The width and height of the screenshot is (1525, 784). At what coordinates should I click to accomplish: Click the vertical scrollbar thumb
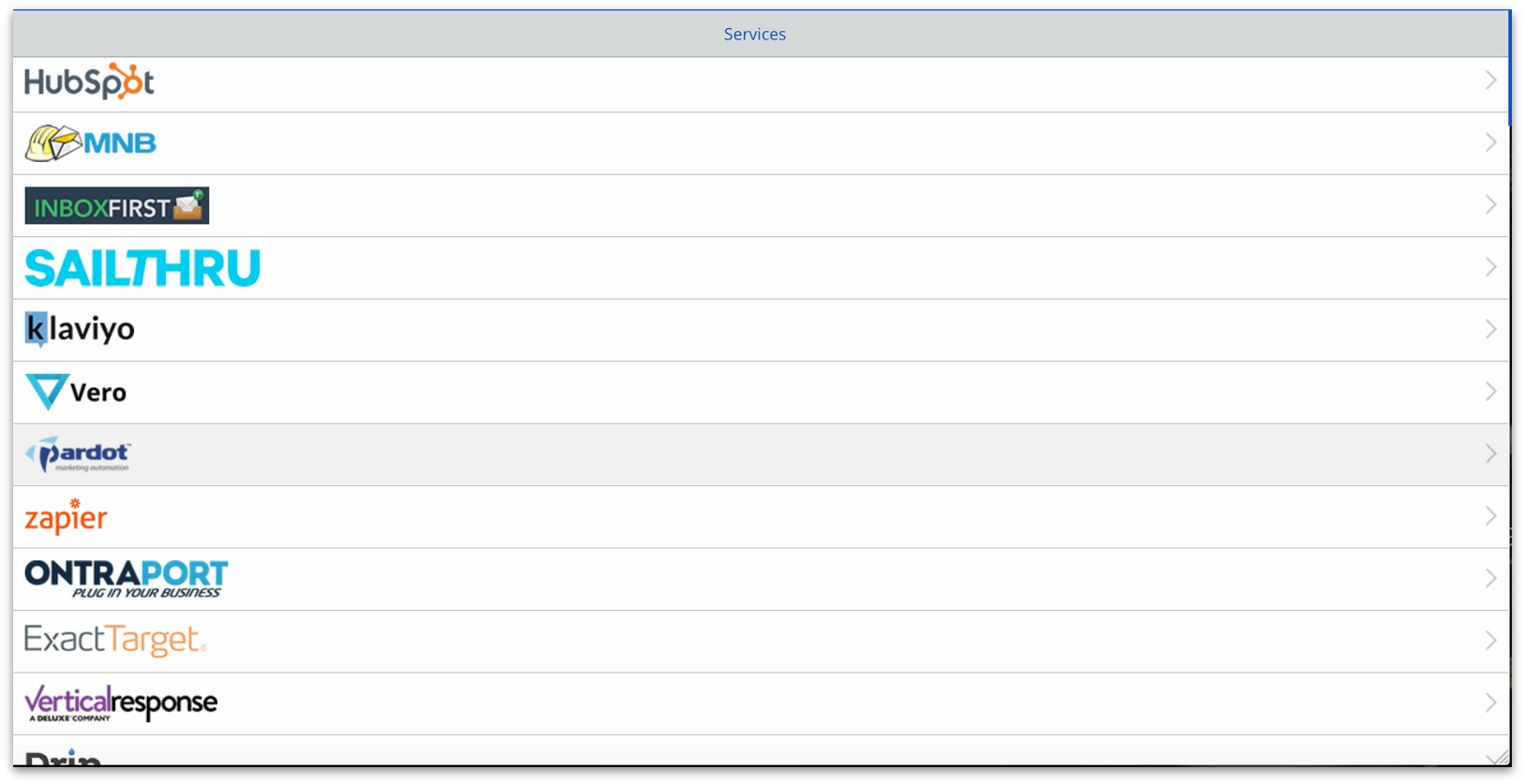click(x=1509, y=67)
